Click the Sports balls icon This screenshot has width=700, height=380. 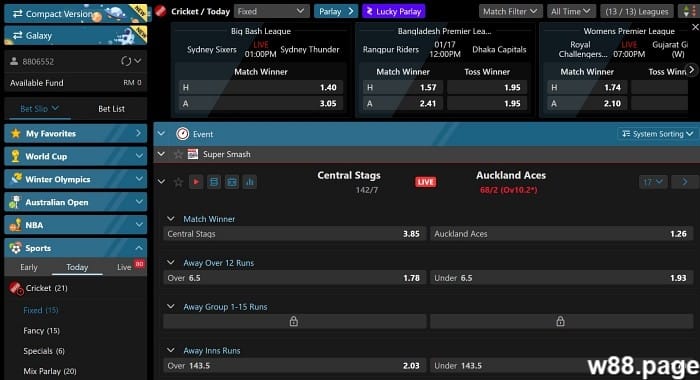[16, 248]
